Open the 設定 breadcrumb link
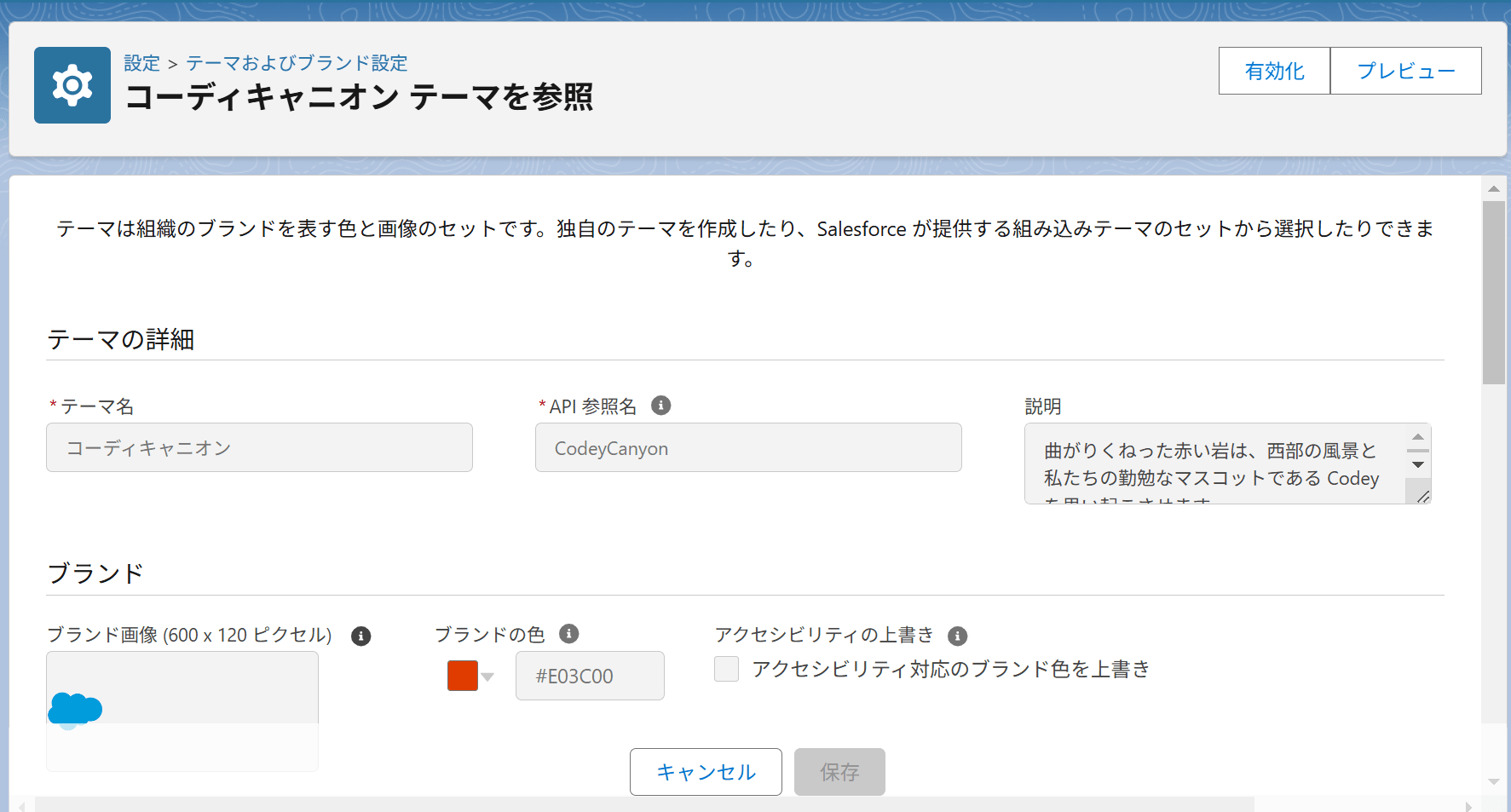Image resolution: width=1511 pixels, height=812 pixels. (x=141, y=63)
